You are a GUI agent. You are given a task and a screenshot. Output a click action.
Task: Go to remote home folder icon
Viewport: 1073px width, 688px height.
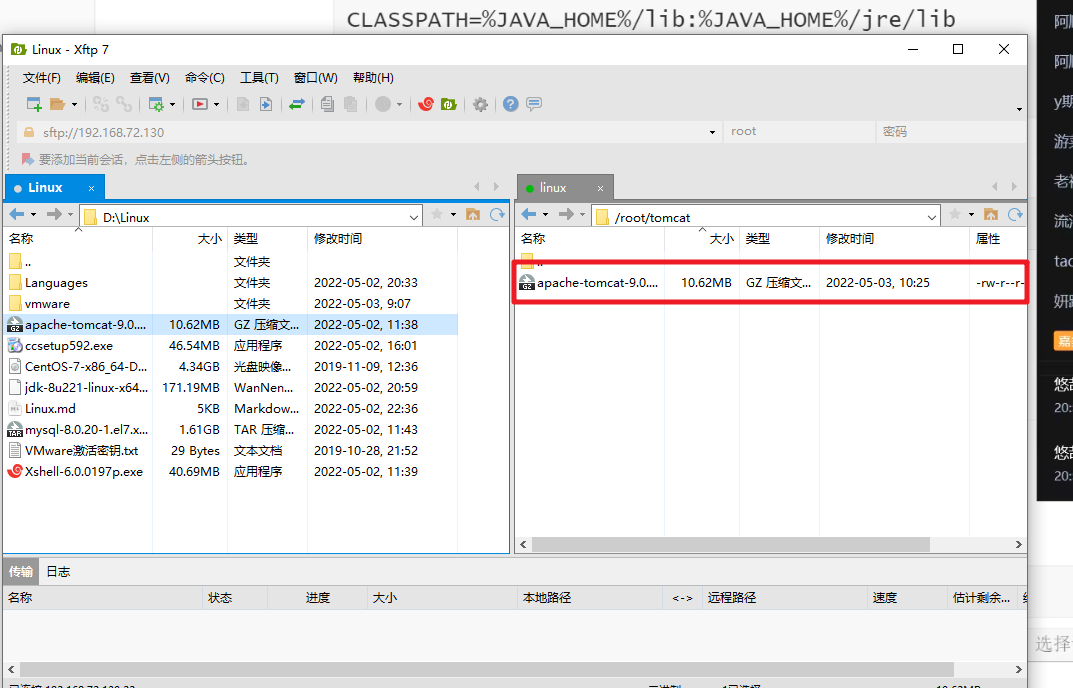tap(991, 215)
